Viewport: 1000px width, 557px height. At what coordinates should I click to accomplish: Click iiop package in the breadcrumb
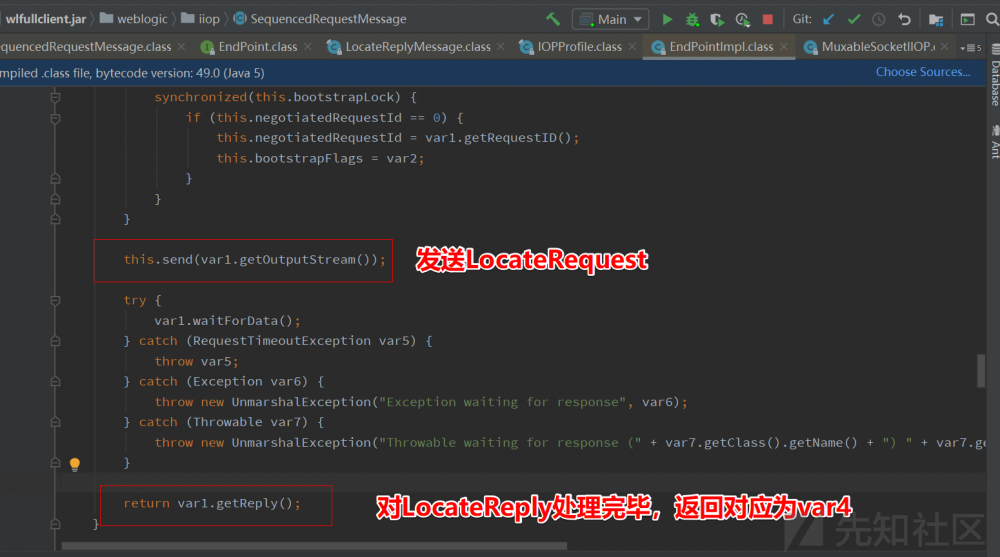coord(209,19)
